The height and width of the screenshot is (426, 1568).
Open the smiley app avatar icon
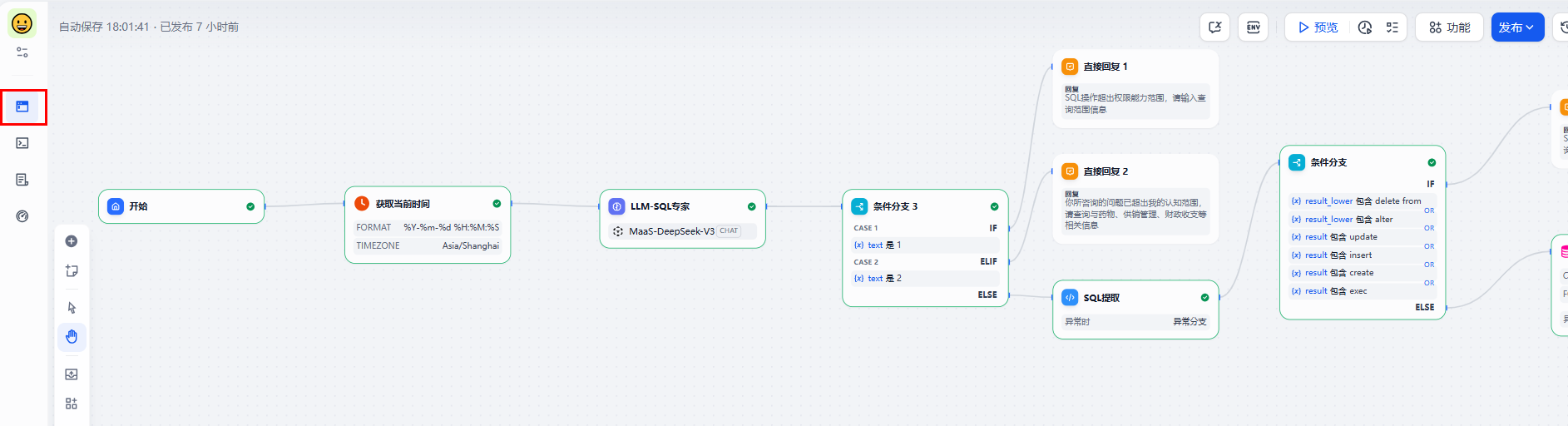coord(22,23)
